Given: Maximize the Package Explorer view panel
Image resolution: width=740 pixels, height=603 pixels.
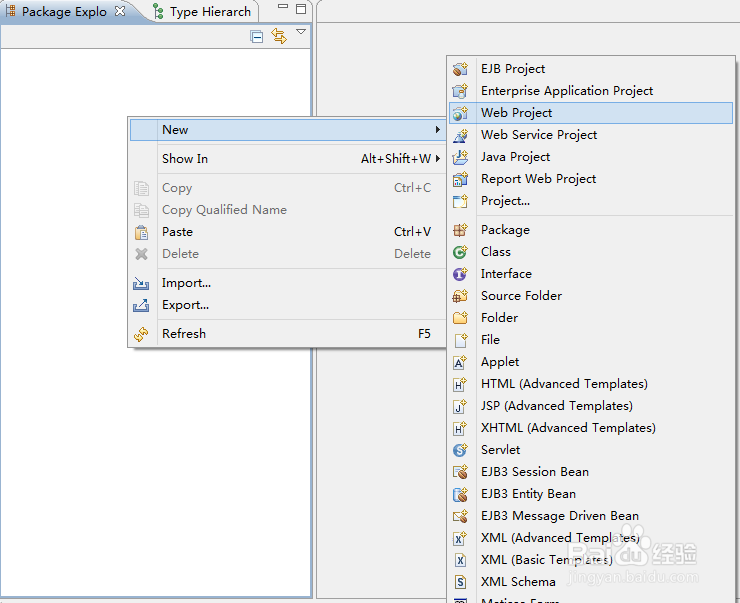Looking at the screenshot, I should point(301,9).
